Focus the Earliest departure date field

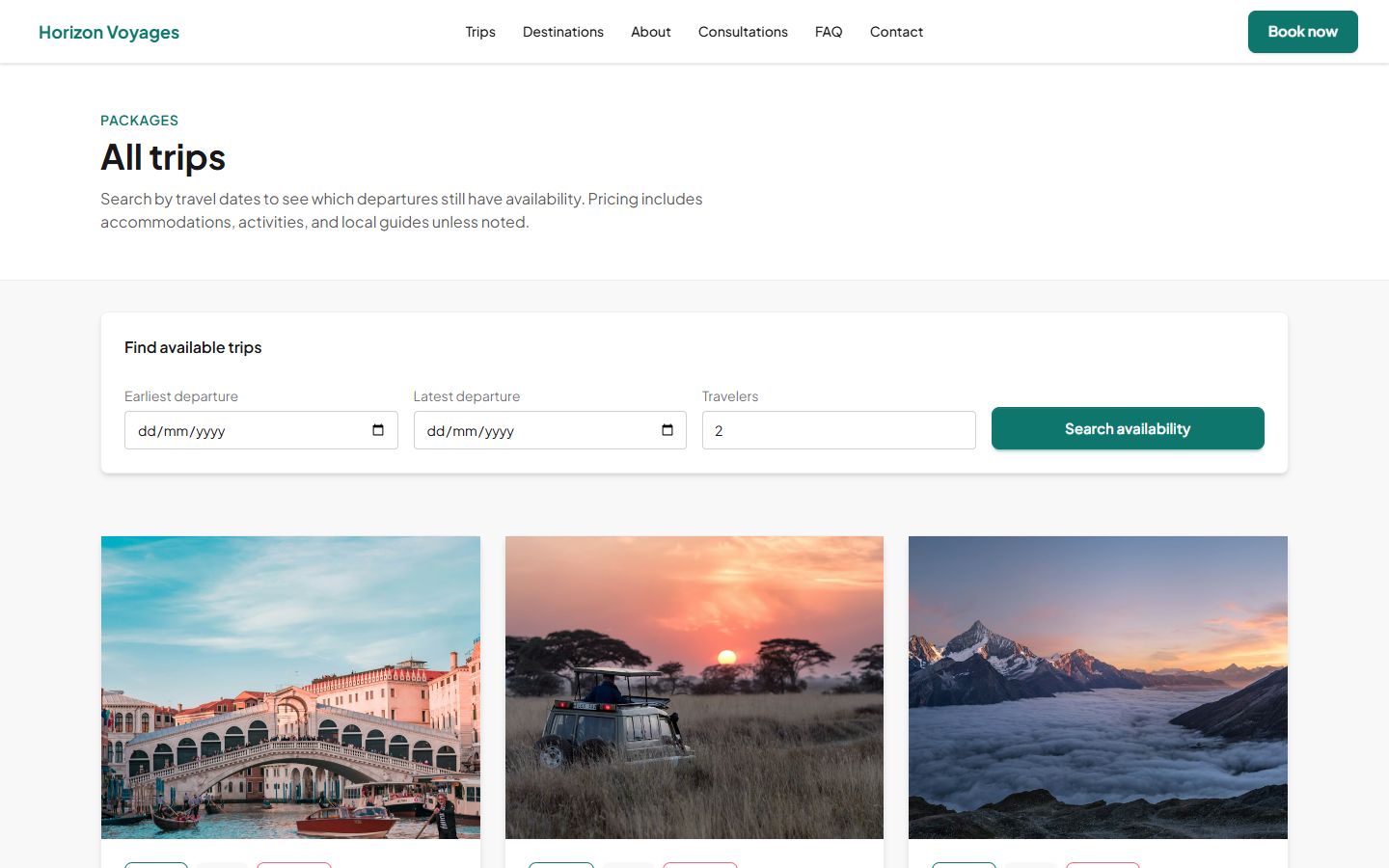tap(261, 430)
